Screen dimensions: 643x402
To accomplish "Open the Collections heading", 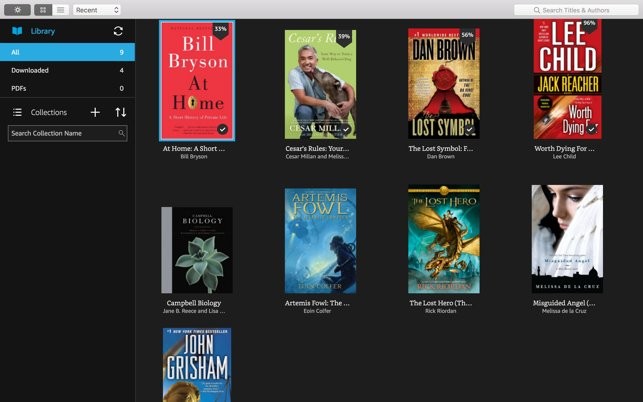I will click(x=48, y=112).
